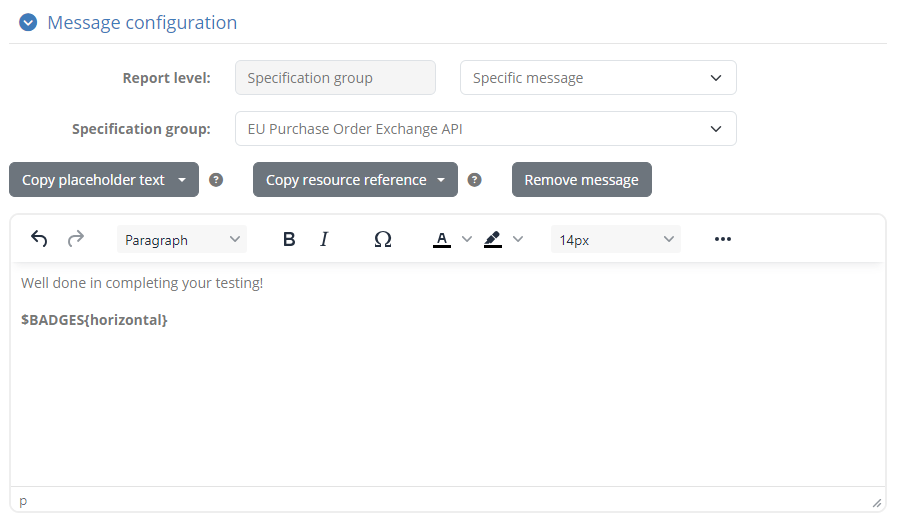Click the Message configuration heading
The image size is (897, 519).
tap(142, 22)
